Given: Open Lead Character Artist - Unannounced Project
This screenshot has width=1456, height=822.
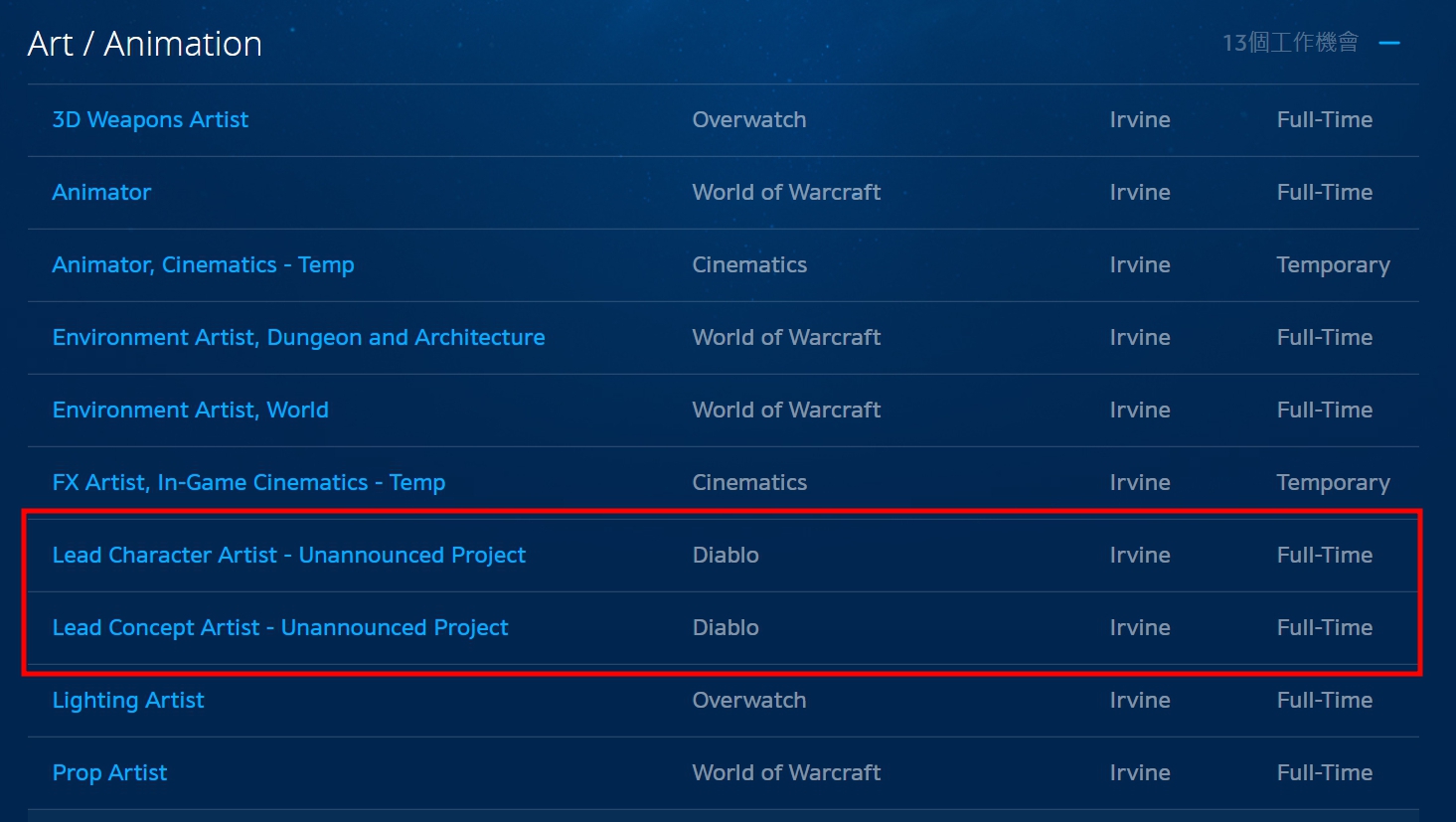Looking at the screenshot, I should tap(288, 555).
